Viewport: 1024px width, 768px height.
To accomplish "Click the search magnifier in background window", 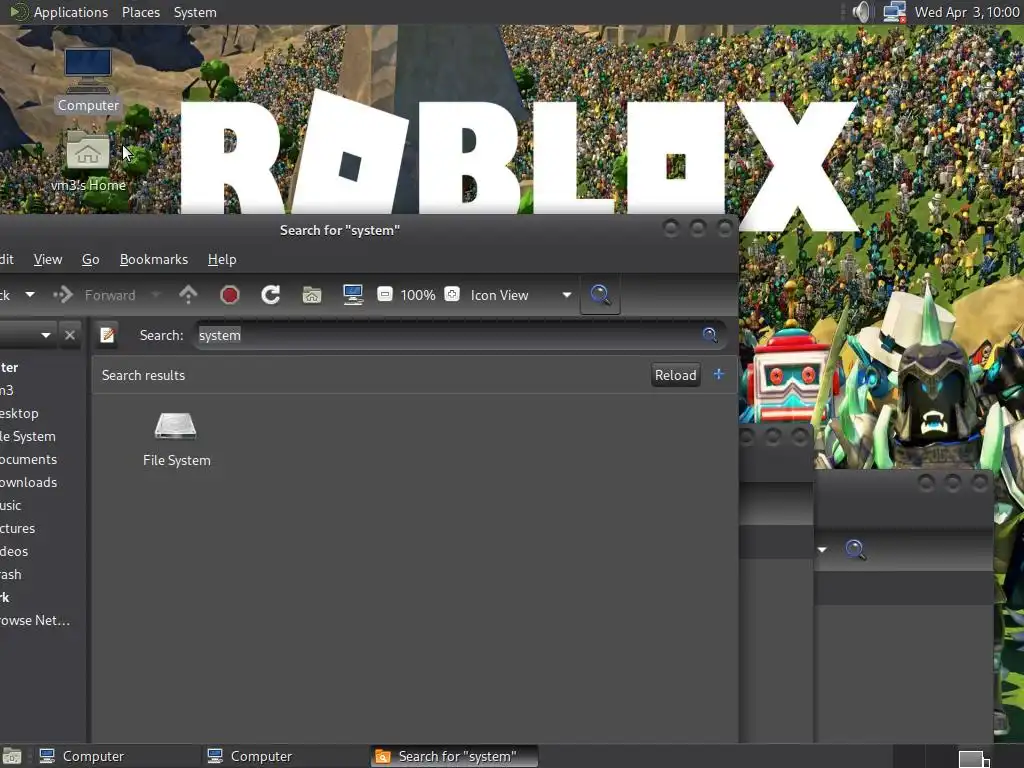I will pyautogui.click(x=856, y=549).
